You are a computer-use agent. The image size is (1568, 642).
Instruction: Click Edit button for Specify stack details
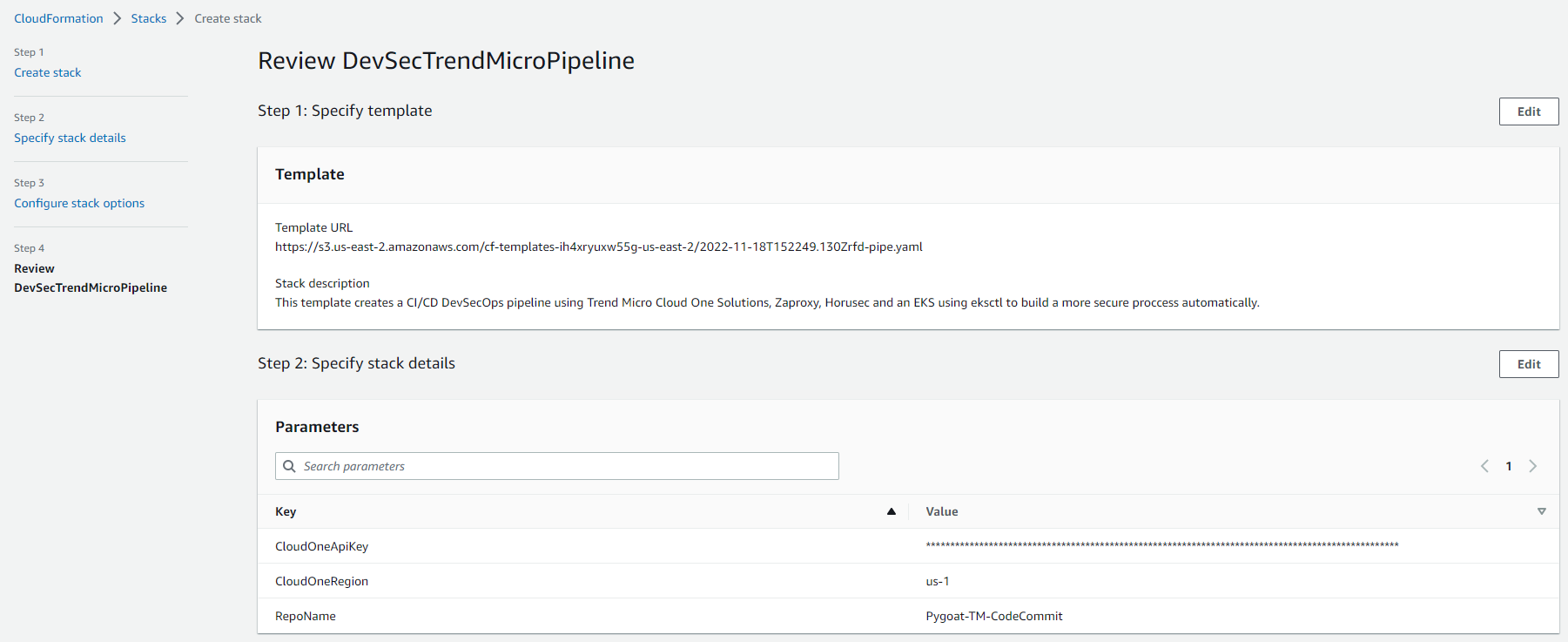(x=1529, y=364)
